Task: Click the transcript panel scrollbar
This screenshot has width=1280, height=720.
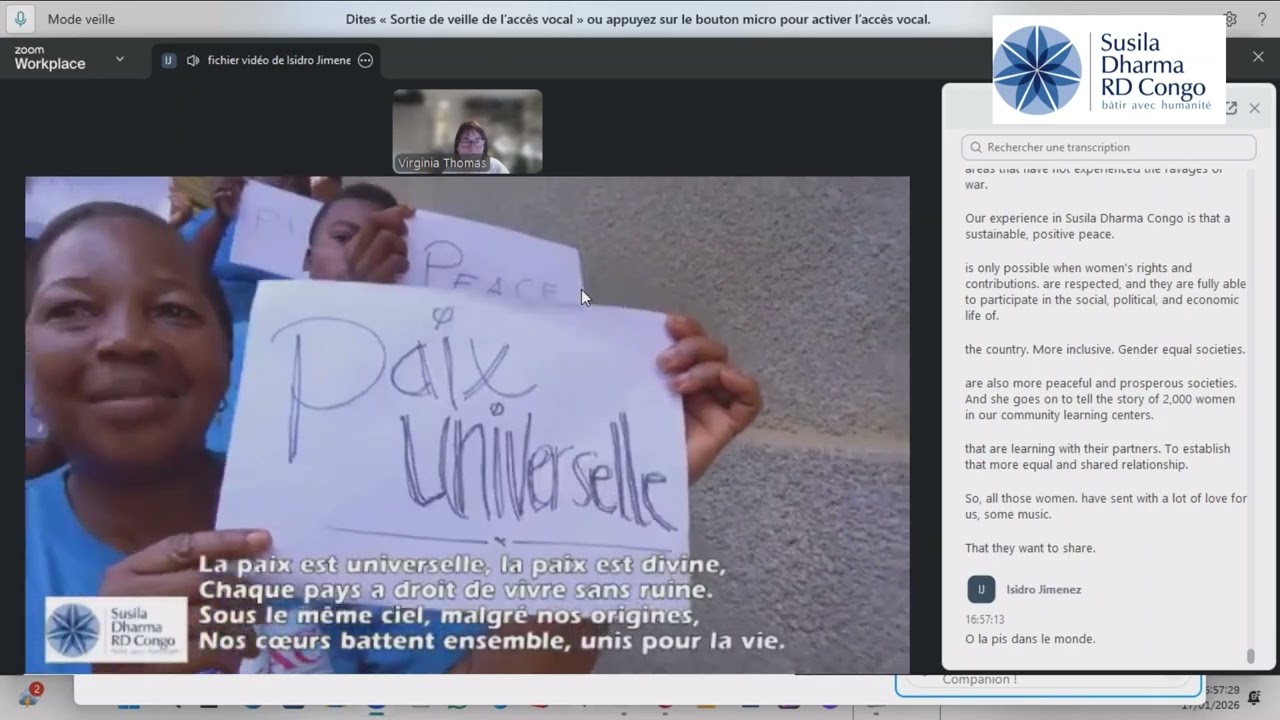Action: 1250,656
